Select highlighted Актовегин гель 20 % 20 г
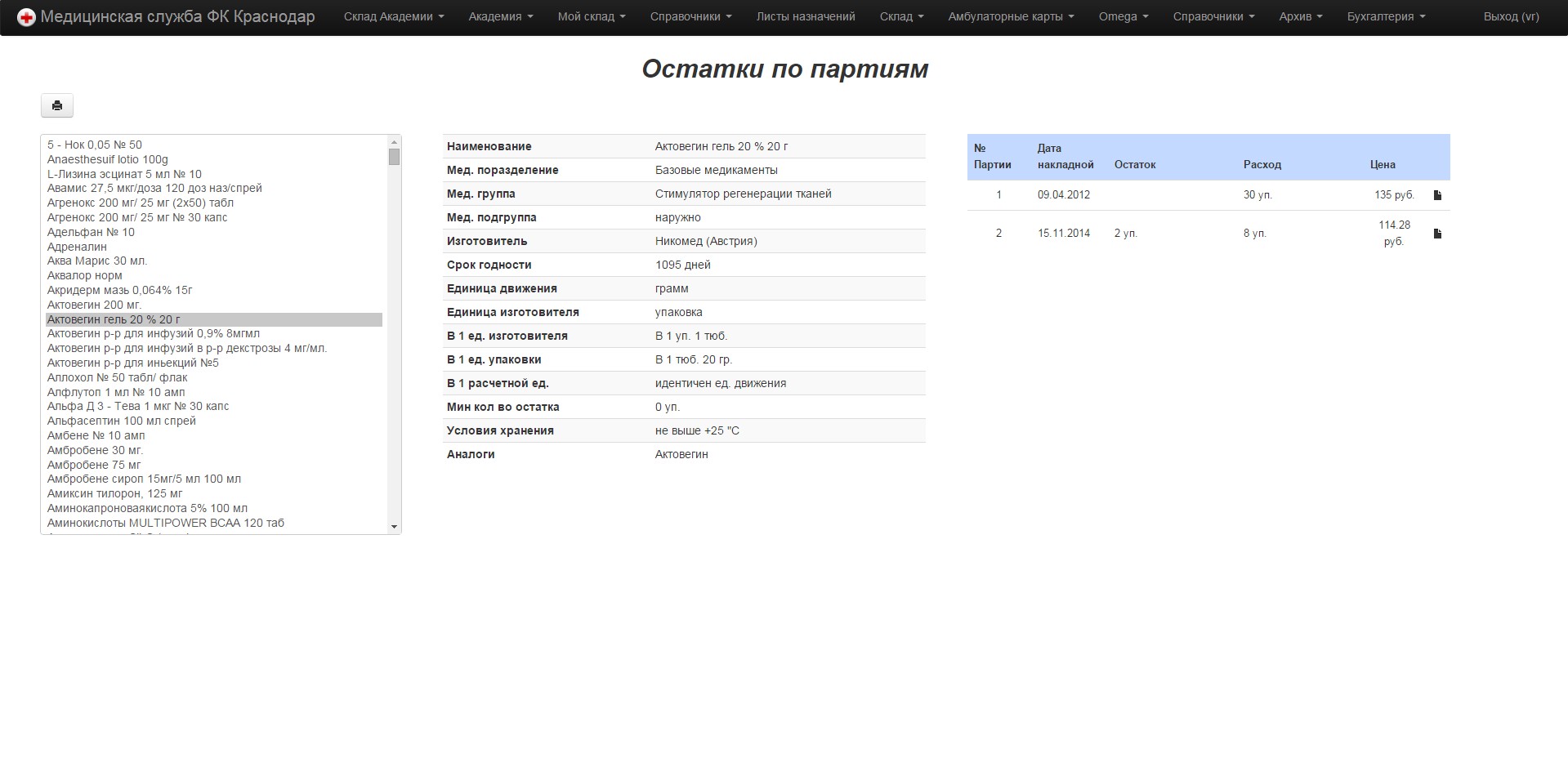 [x=213, y=319]
